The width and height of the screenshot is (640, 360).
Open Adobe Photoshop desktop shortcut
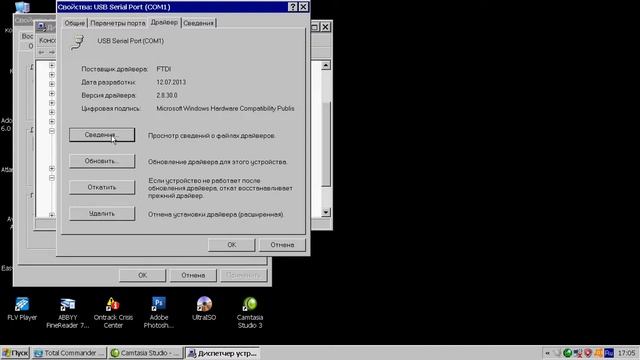pos(159,313)
